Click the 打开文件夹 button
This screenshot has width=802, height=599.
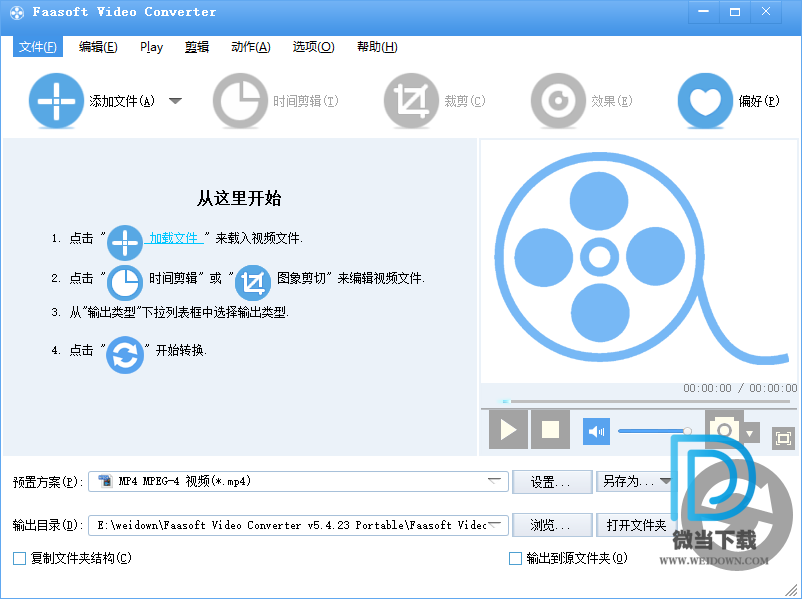tap(636, 525)
